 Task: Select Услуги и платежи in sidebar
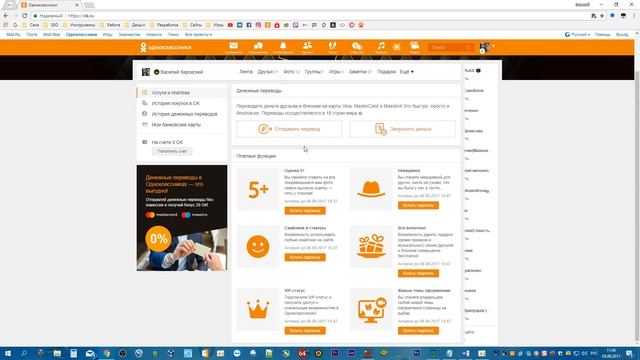click(182, 93)
